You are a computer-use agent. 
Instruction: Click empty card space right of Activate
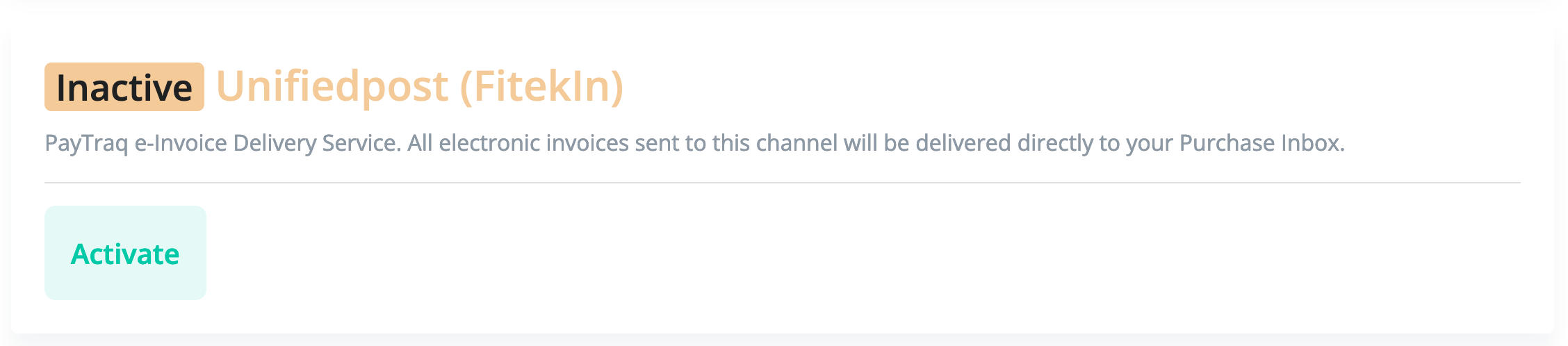834,254
